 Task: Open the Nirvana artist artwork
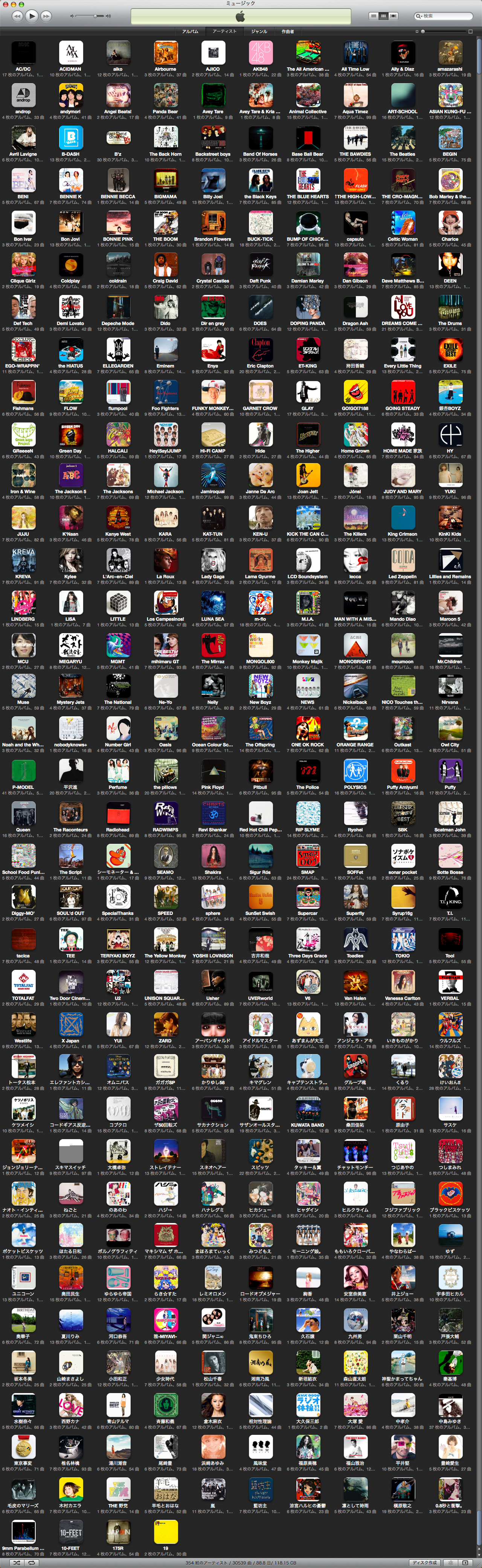pos(450,686)
